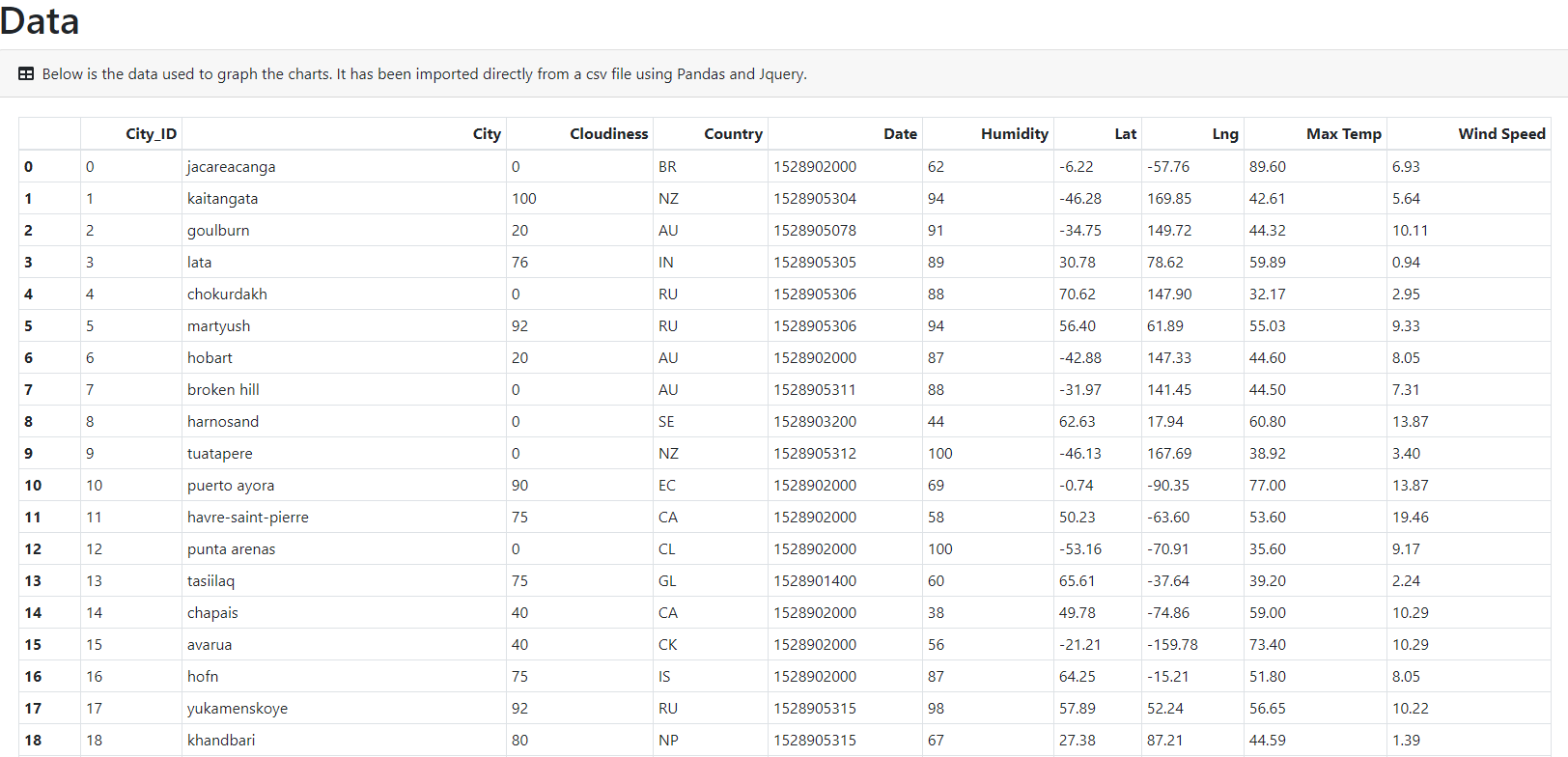Click country code NP in khandbari row
This screenshot has height=757, width=1568.
click(x=668, y=740)
